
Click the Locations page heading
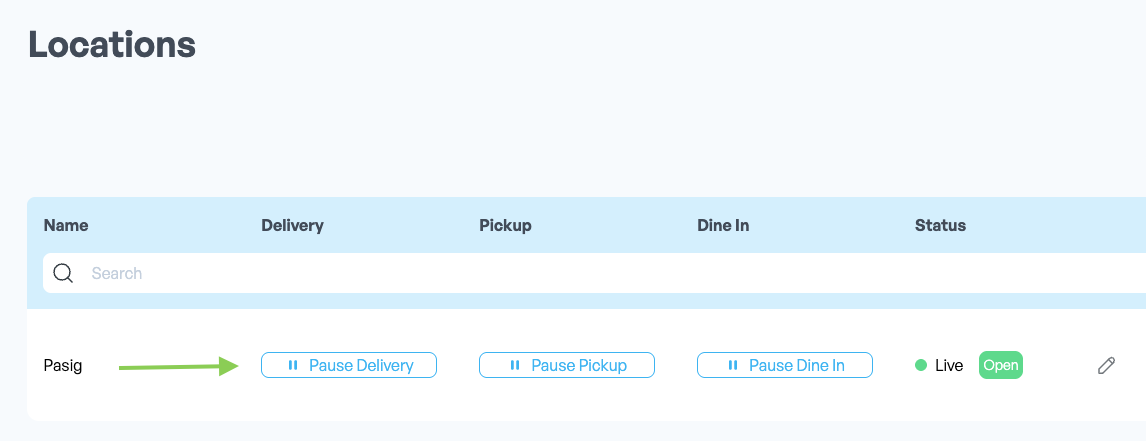(x=112, y=45)
